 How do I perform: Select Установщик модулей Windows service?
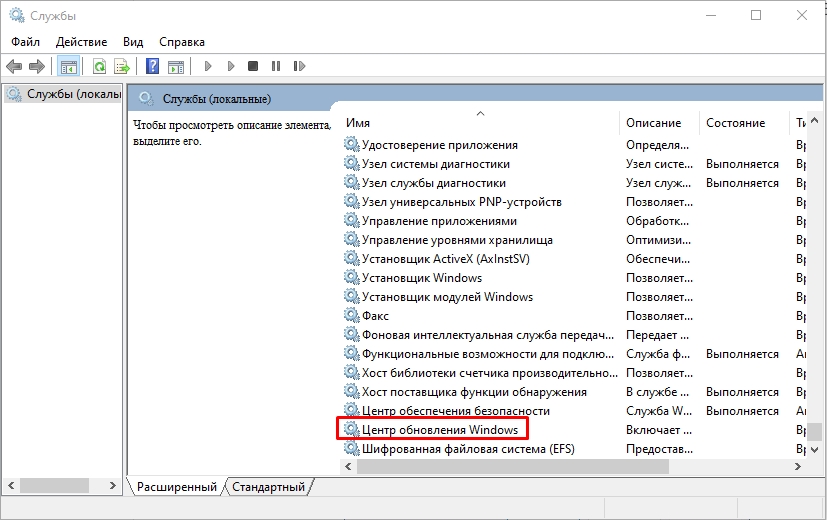pyautogui.click(x=447, y=297)
